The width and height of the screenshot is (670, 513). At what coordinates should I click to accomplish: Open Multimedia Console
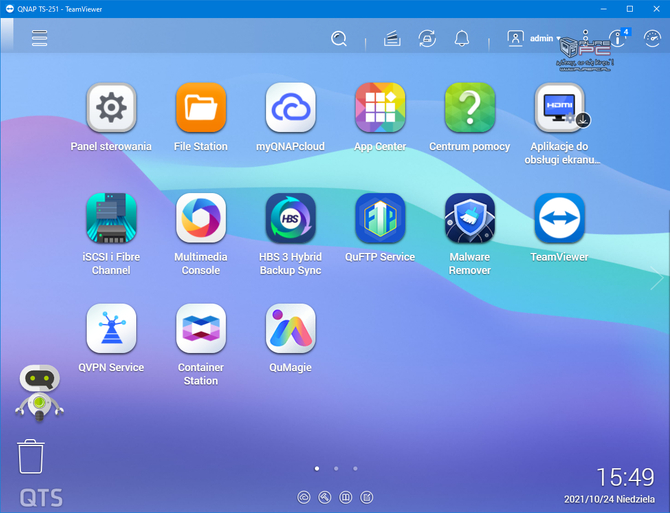click(x=201, y=218)
